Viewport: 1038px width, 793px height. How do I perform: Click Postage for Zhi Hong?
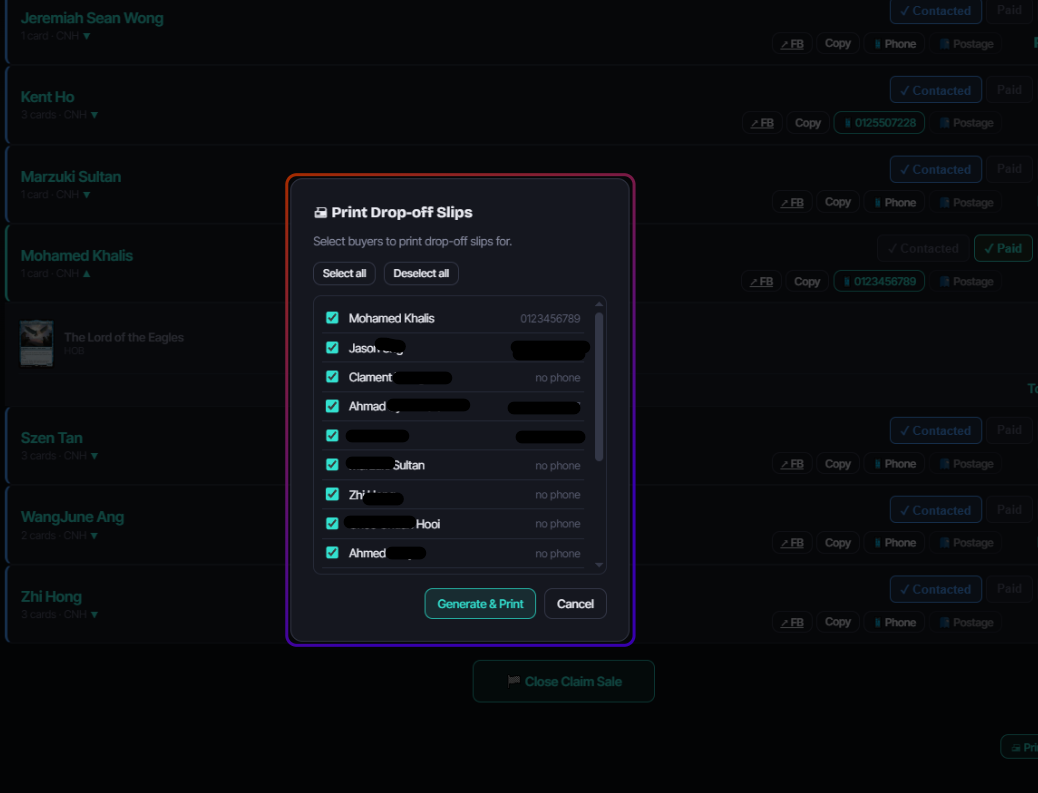[x=966, y=622]
